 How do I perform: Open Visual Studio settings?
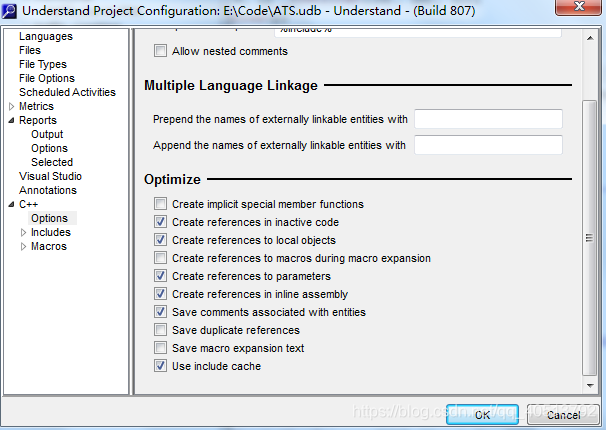pyautogui.click(x=50, y=176)
